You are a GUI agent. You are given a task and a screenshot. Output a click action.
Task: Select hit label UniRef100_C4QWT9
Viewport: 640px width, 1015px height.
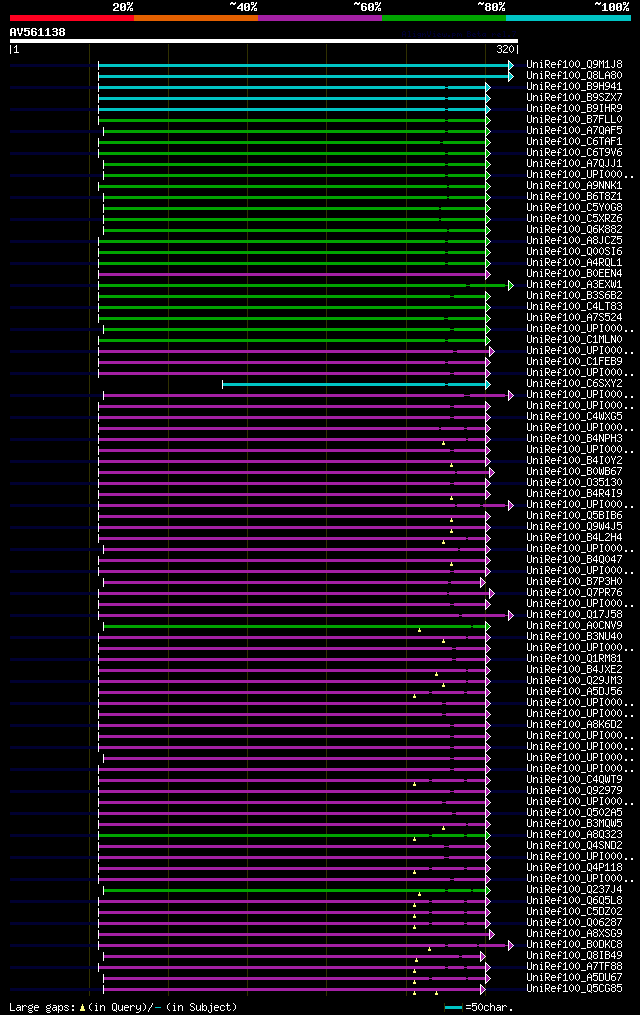574,780
